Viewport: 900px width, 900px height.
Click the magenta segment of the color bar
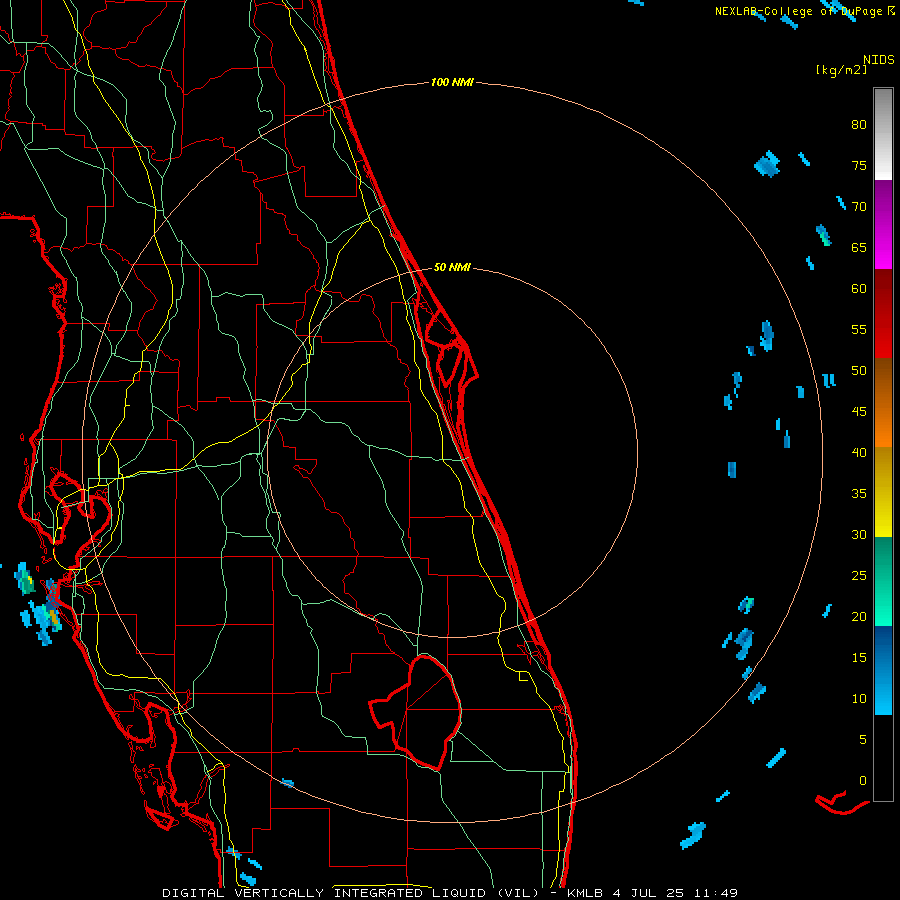click(x=883, y=225)
